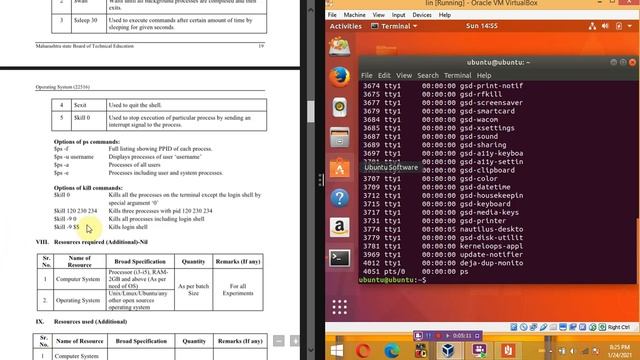Open the red PDF reader taskbar icon
This screenshot has width=640, height=360.
point(508,350)
